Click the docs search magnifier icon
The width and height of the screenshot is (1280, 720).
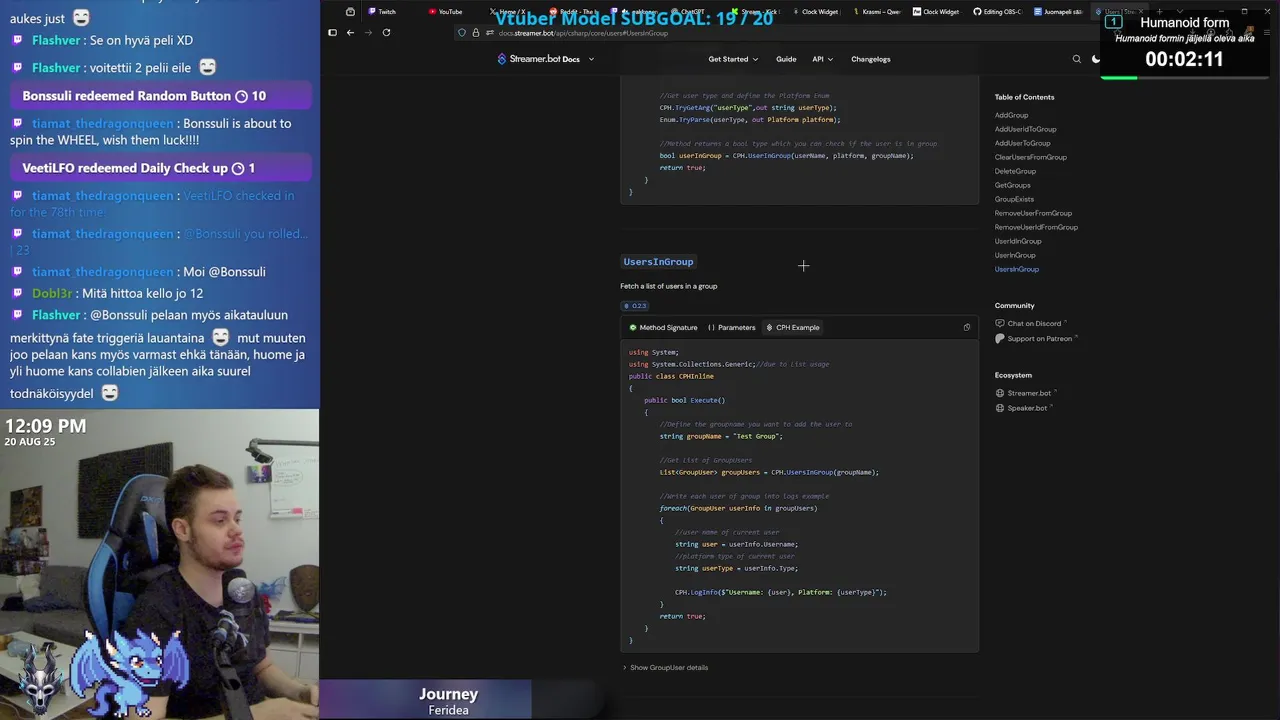(1077, 59)
